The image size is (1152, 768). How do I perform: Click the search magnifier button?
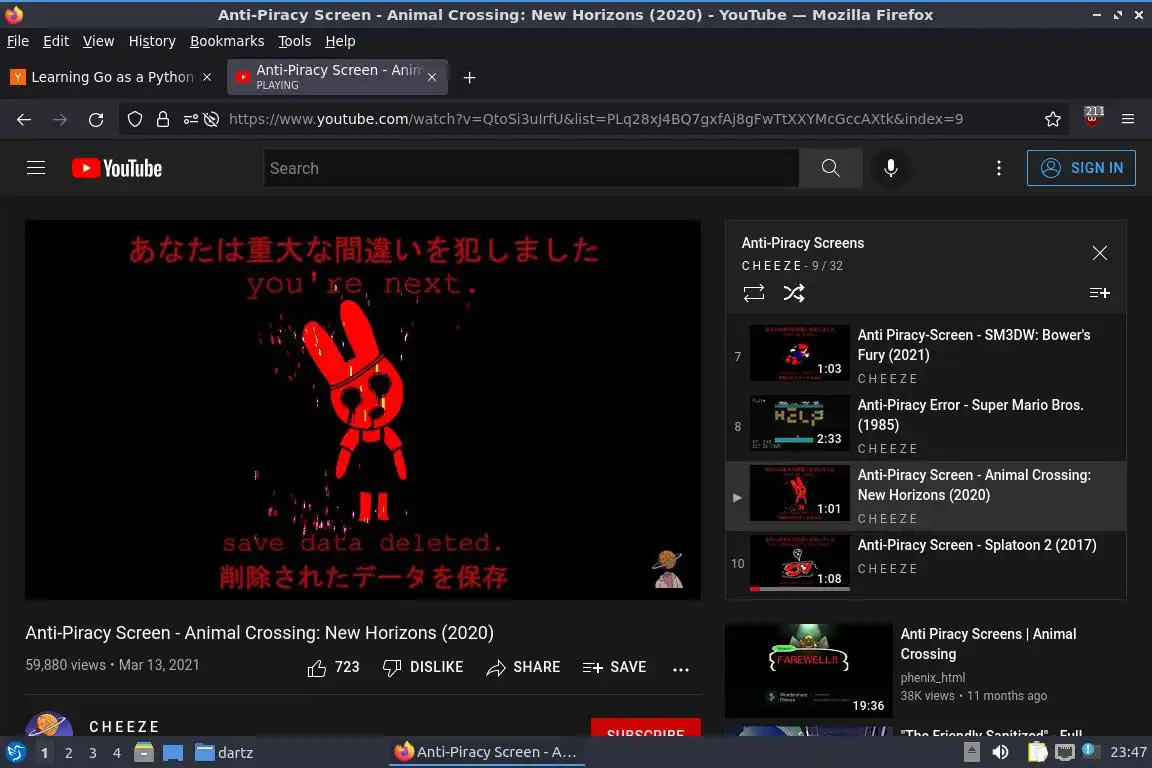click(830, 168)
